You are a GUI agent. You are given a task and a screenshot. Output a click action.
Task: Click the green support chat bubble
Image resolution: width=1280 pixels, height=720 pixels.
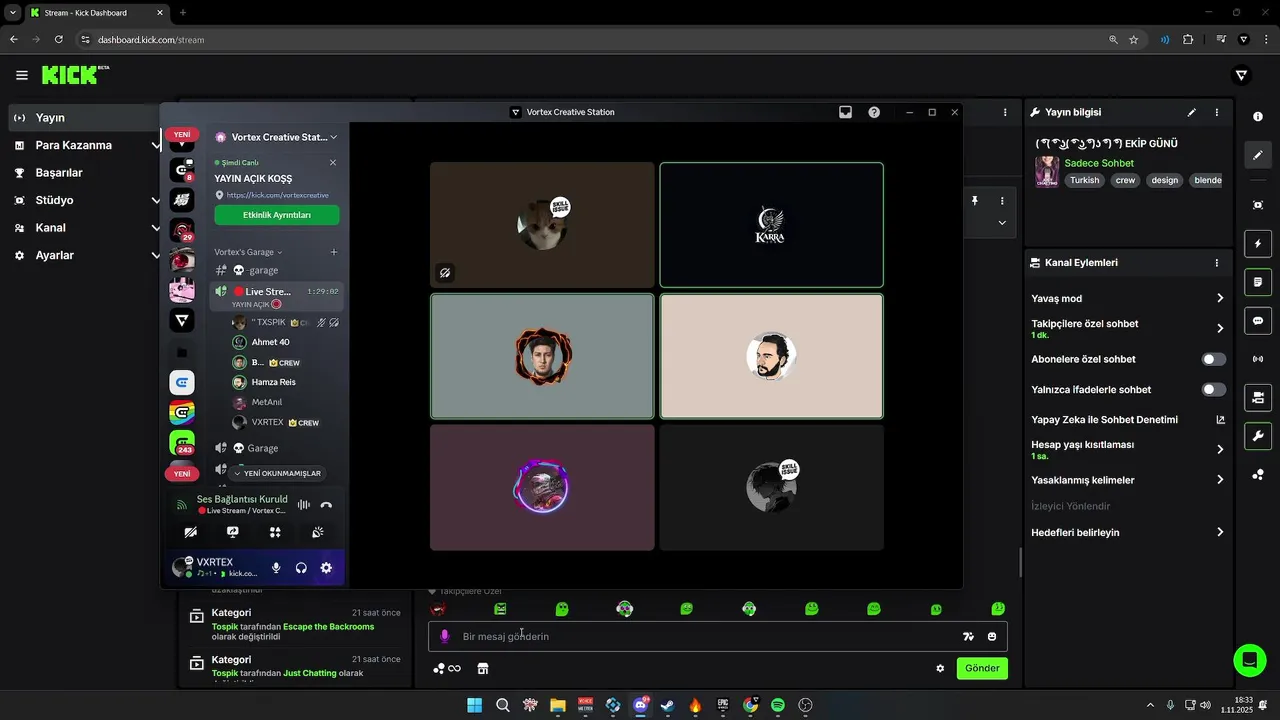pos(1248,660)
